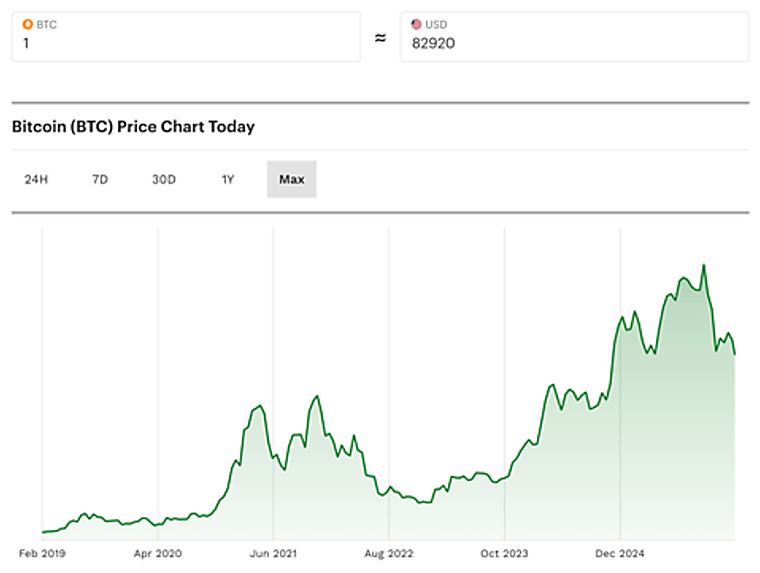
Task: Click the 'Jun 2021' axis label
Action: coord(273,553)
